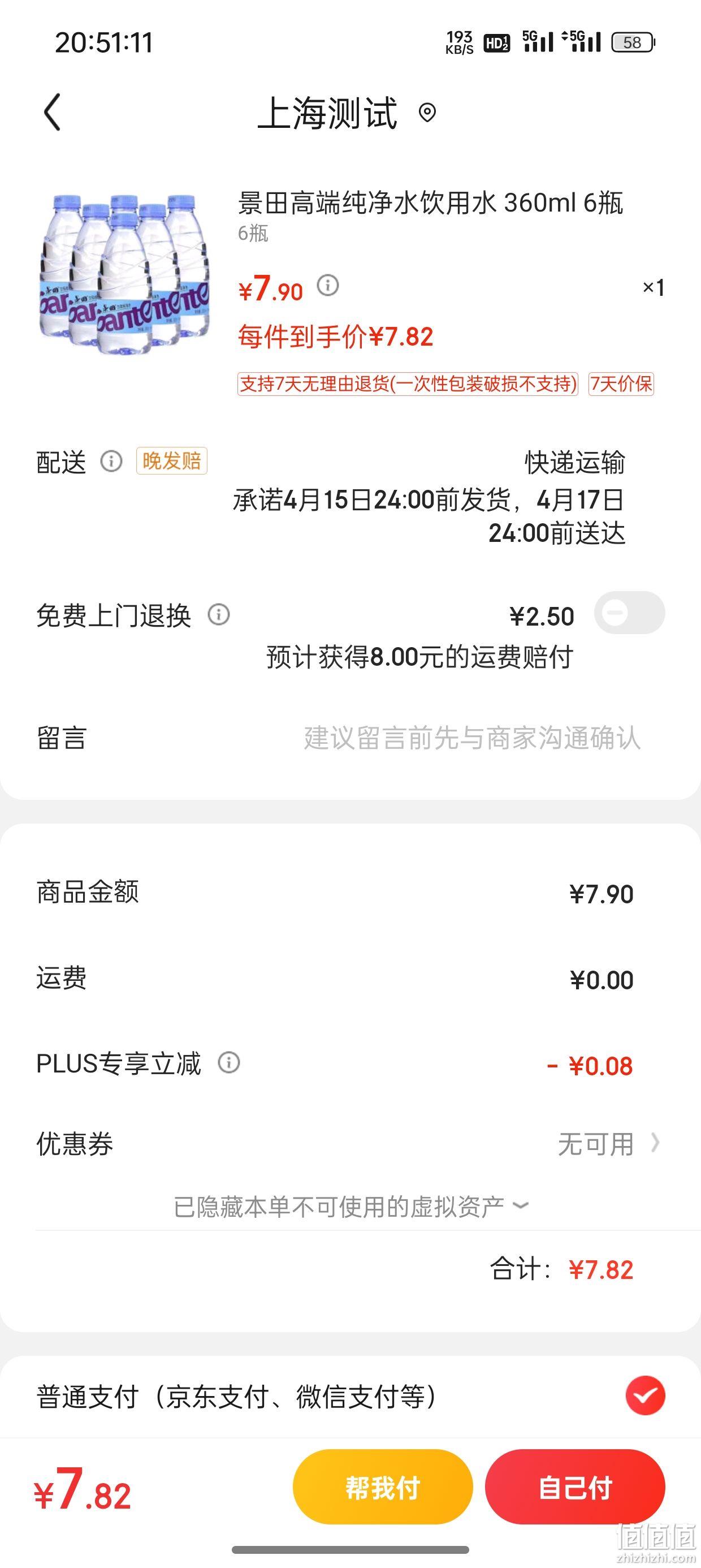The width and height of the screenshot is (701, 1568).
Task: Expand hidden virtual assets 已隐藏本单不可使用的虚拟资产
Action: 350,1207
